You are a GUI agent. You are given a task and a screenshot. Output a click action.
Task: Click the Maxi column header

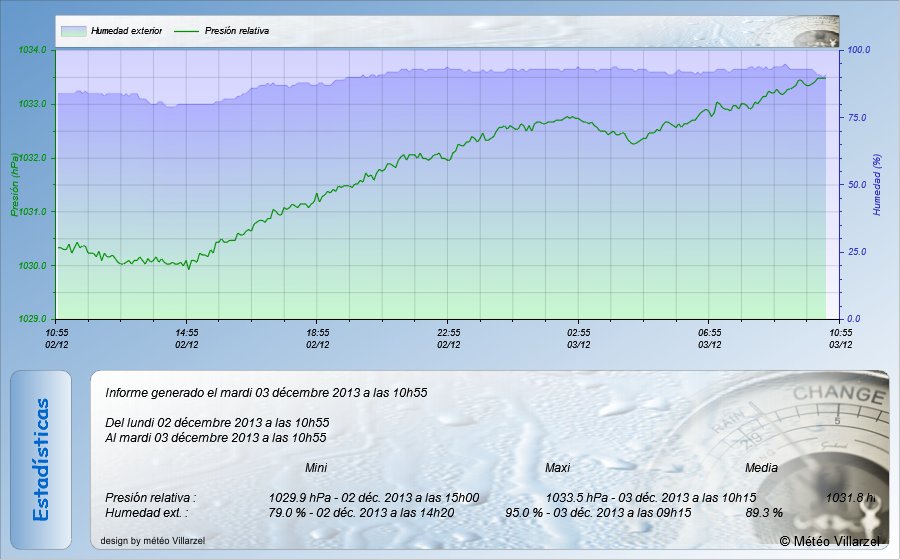click(x=557, y=468)
